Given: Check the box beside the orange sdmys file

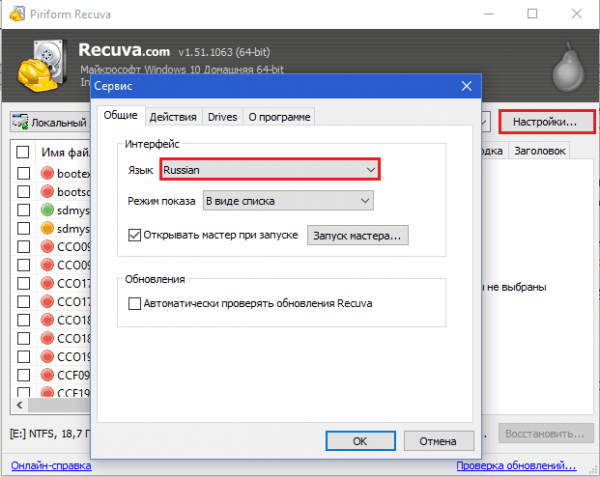Looking at the screenshot, I should (x=23, y=228).
